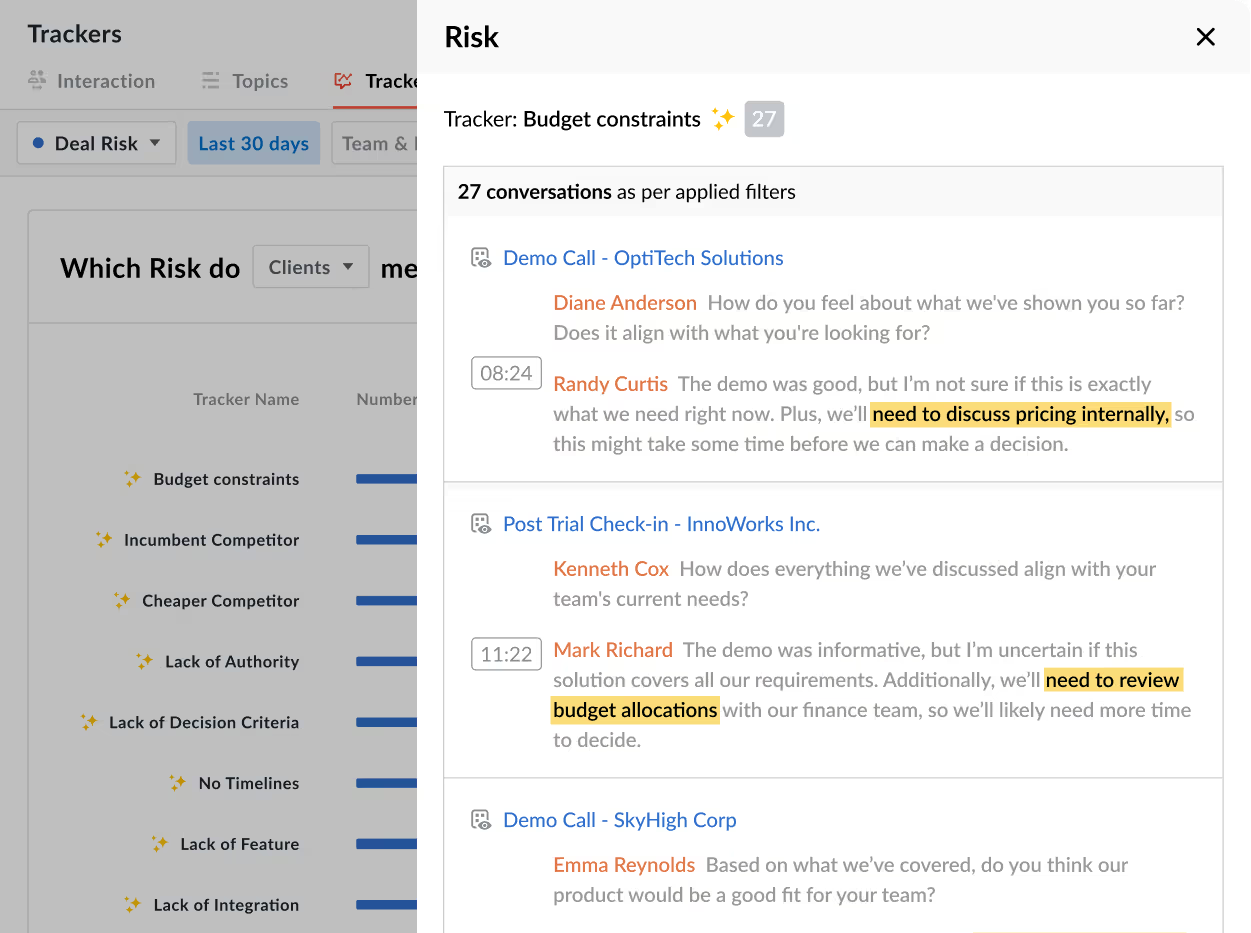Click the 27 conversations count badge

pos(764,119)
